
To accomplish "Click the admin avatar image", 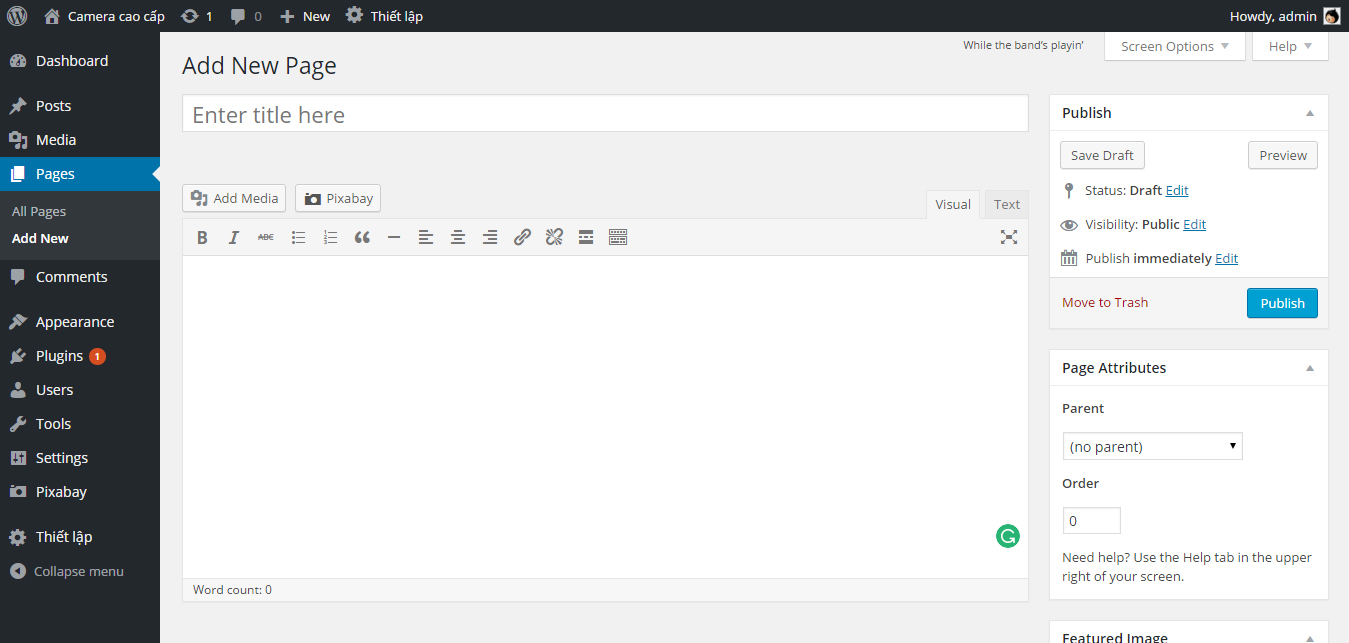I will (1331, 16).
